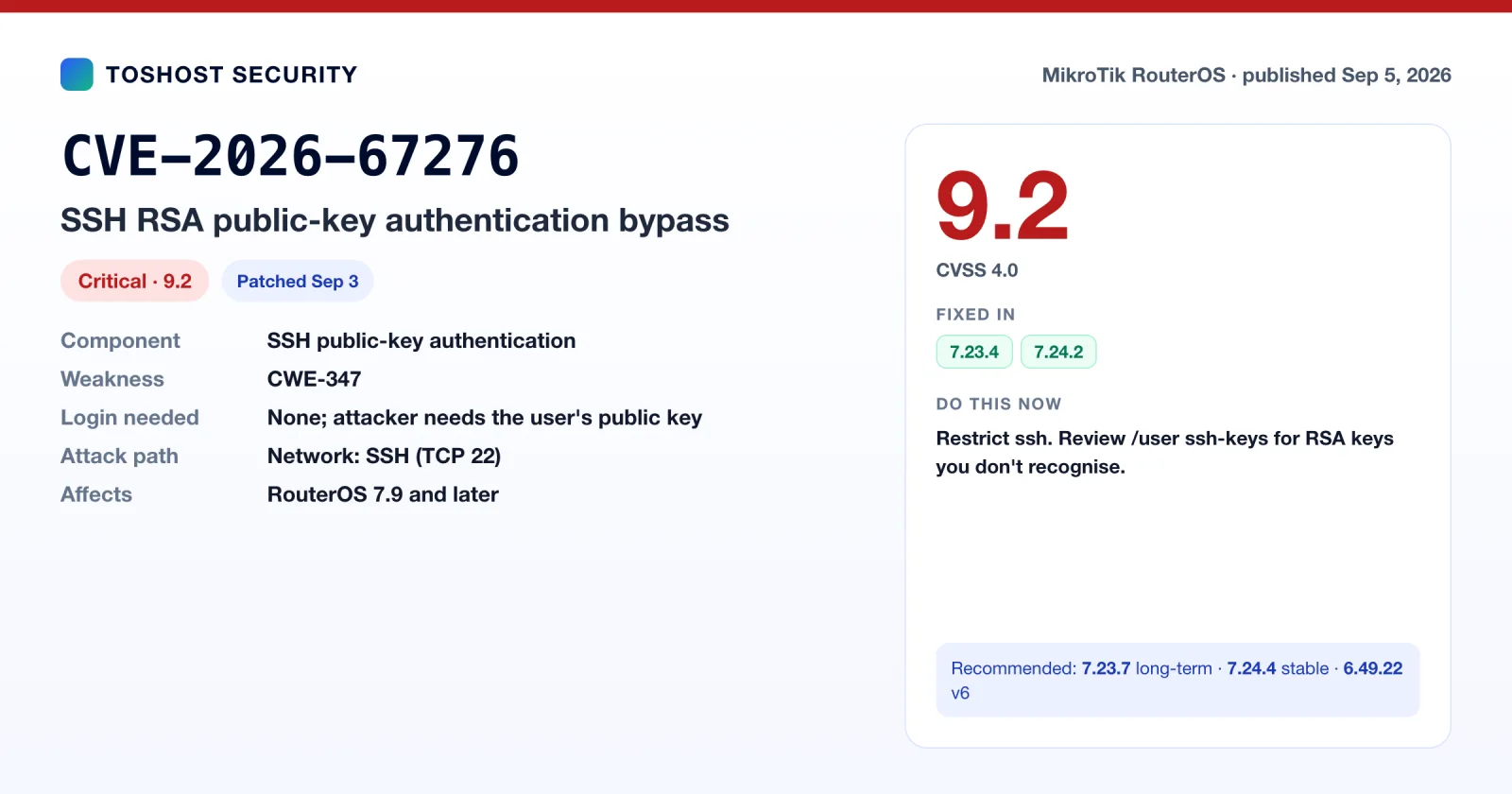
Task: Click the 'CWE-347' weakness value
Action: coord(315,379)
